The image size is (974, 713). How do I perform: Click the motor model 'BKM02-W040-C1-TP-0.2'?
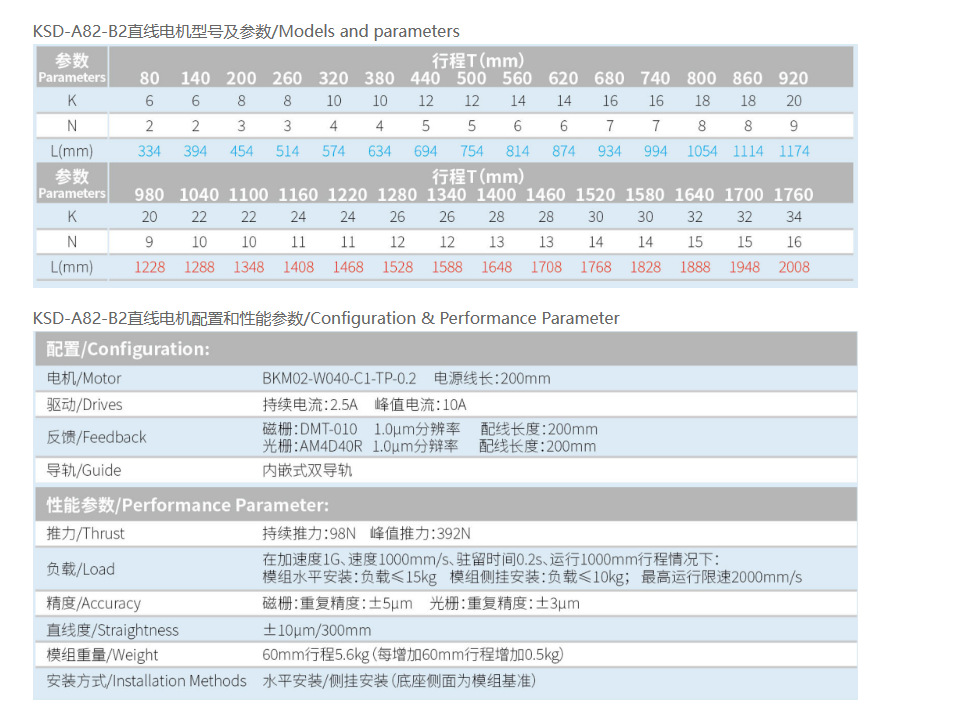pyautogui.click(x=339, y=378)
